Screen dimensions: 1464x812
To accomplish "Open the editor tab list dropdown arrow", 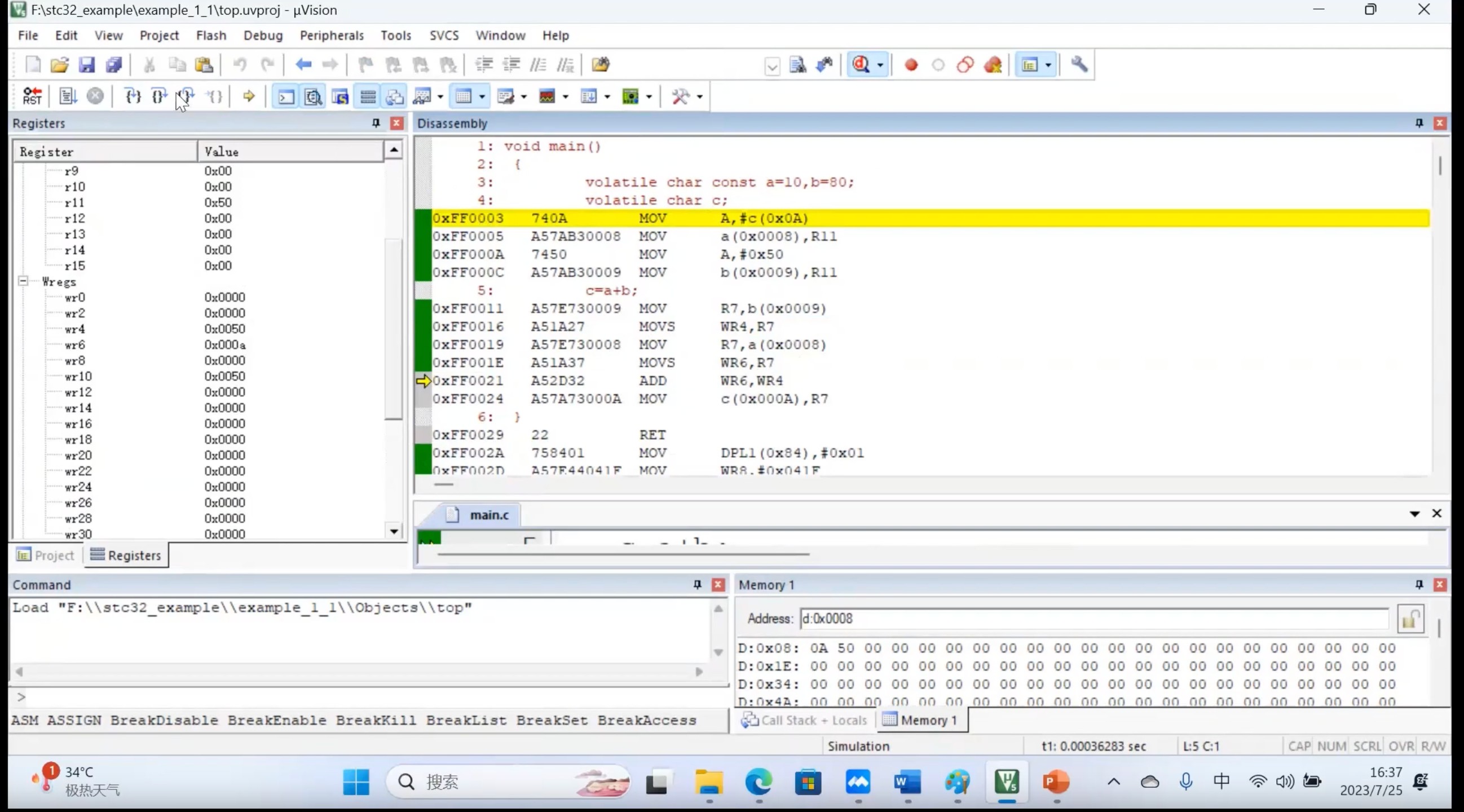I will [1414, 514].
